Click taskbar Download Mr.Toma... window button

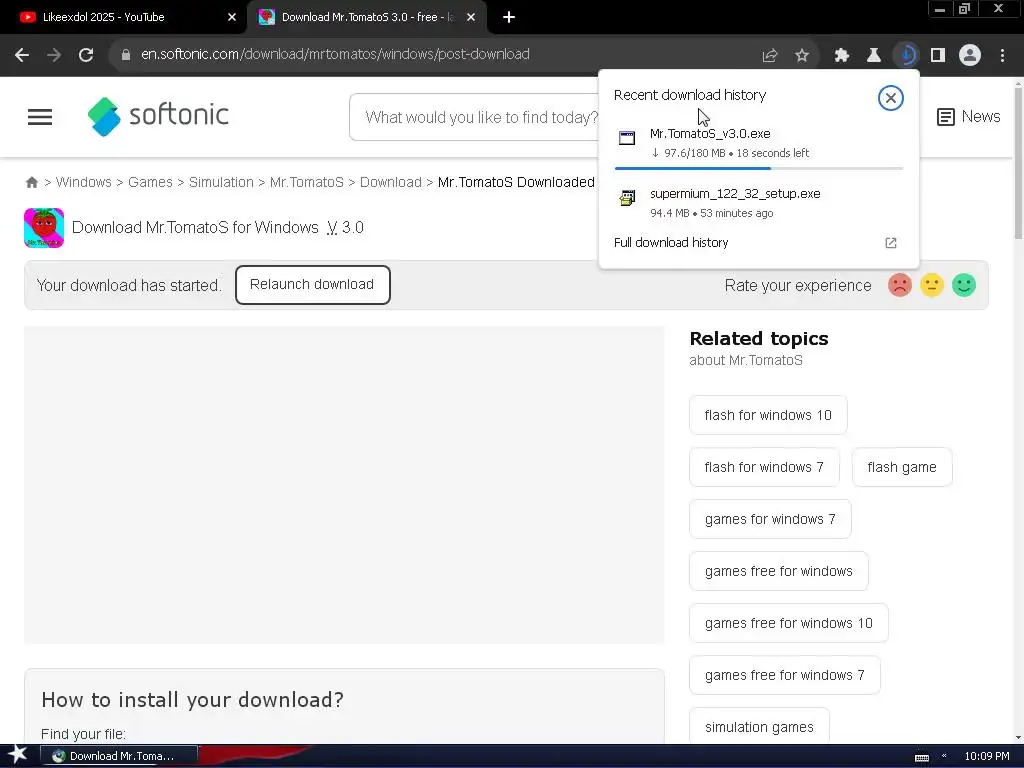(119, 756)
